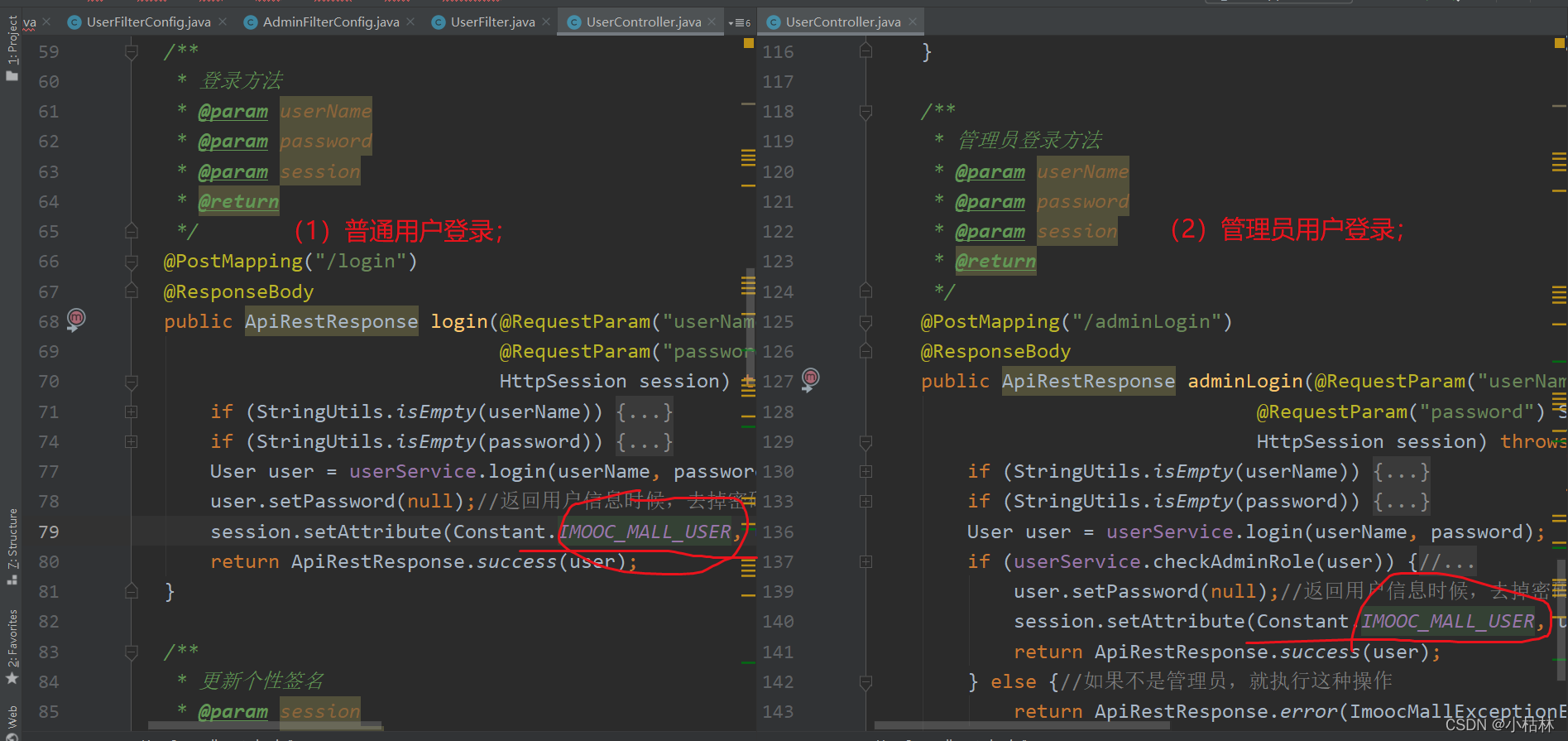
Task: Click the request mapping gutter icon on line 68
Action: tap(76, 319)
